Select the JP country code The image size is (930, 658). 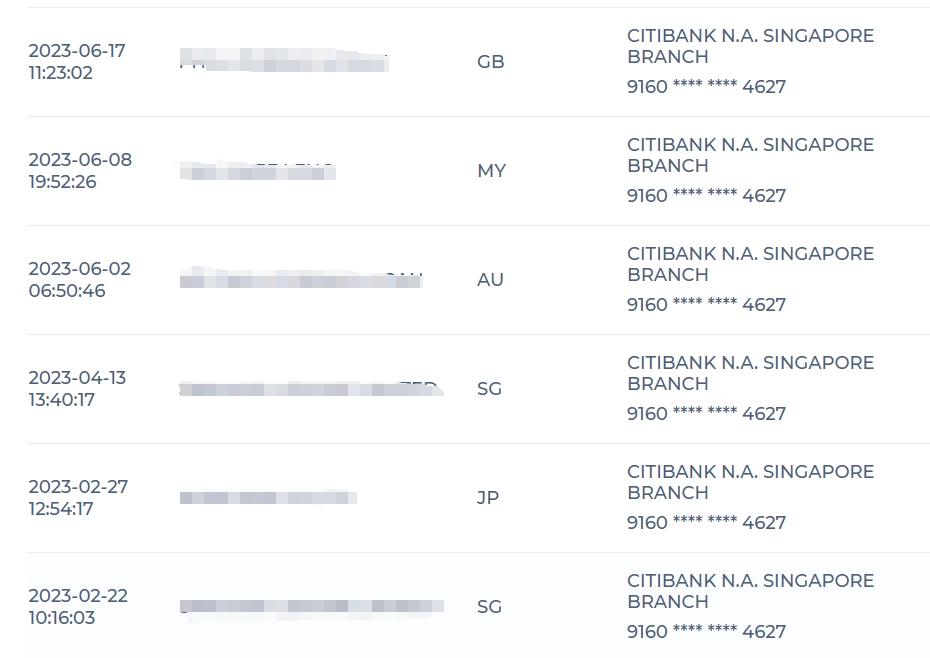pos(488,498)
